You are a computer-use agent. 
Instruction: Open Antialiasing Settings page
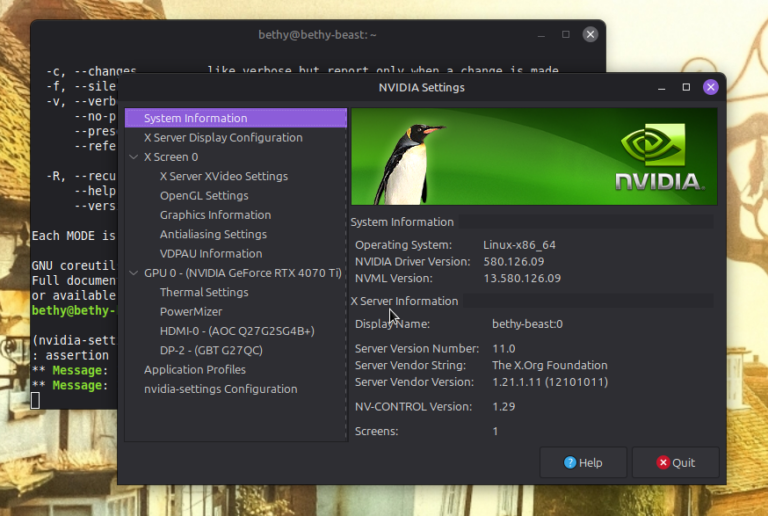point(213,235)
